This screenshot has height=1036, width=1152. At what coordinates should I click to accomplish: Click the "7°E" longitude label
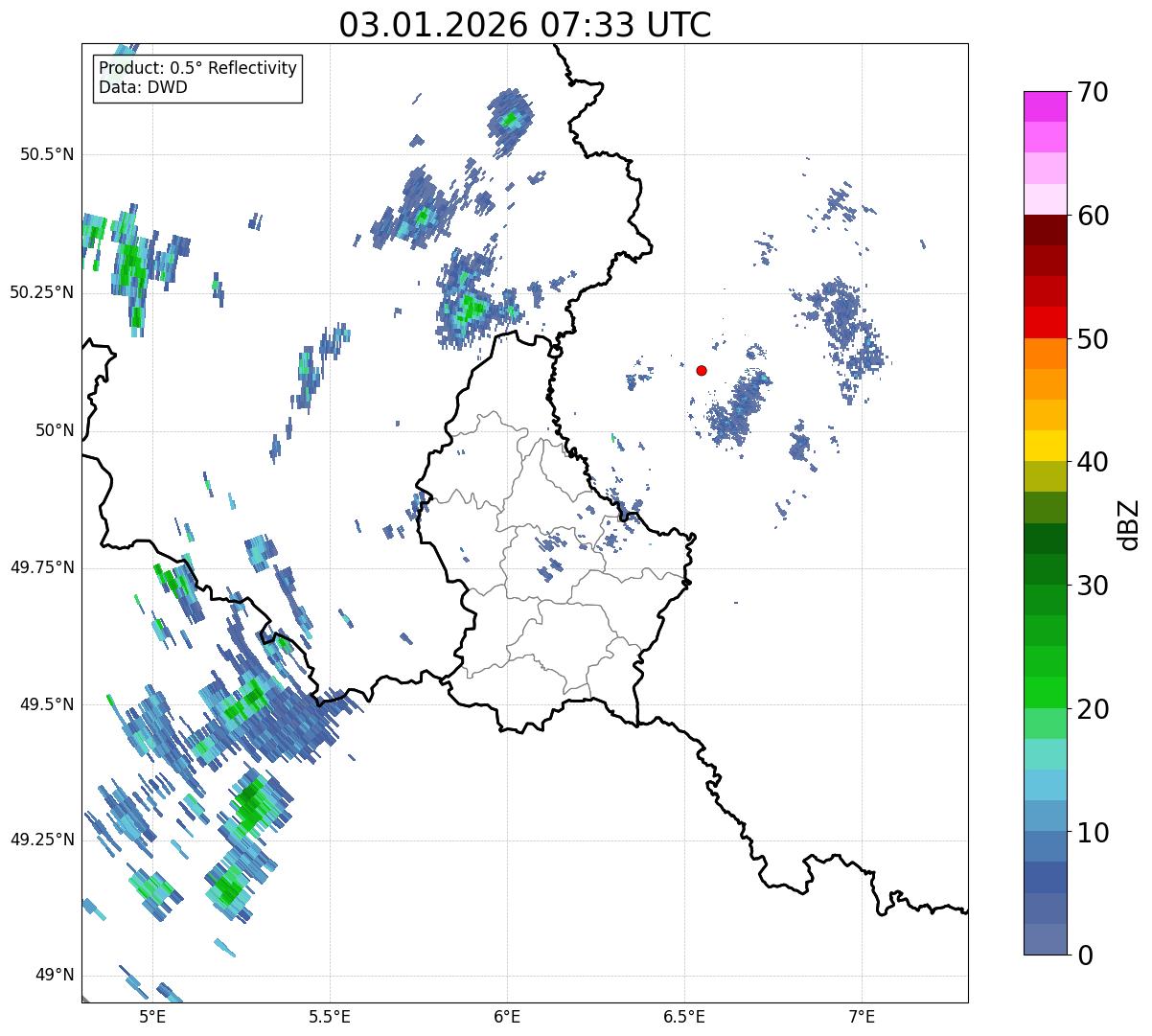[x=862, y=1016]
